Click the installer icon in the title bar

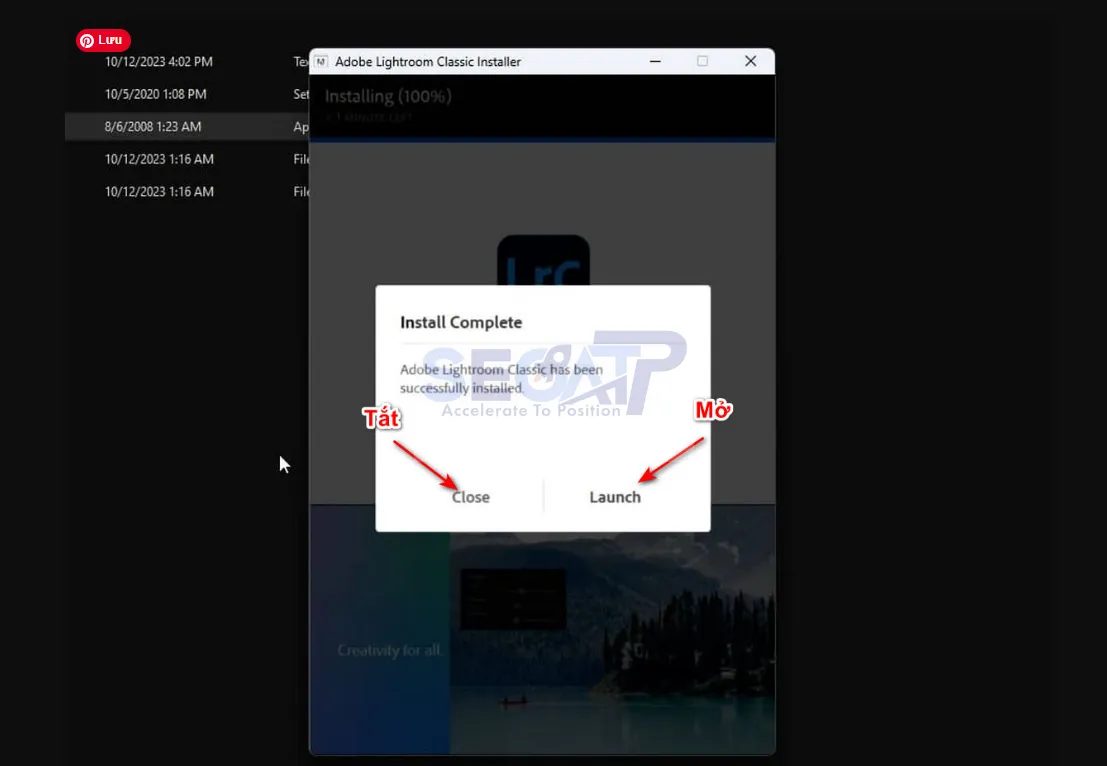coord(321,62)
